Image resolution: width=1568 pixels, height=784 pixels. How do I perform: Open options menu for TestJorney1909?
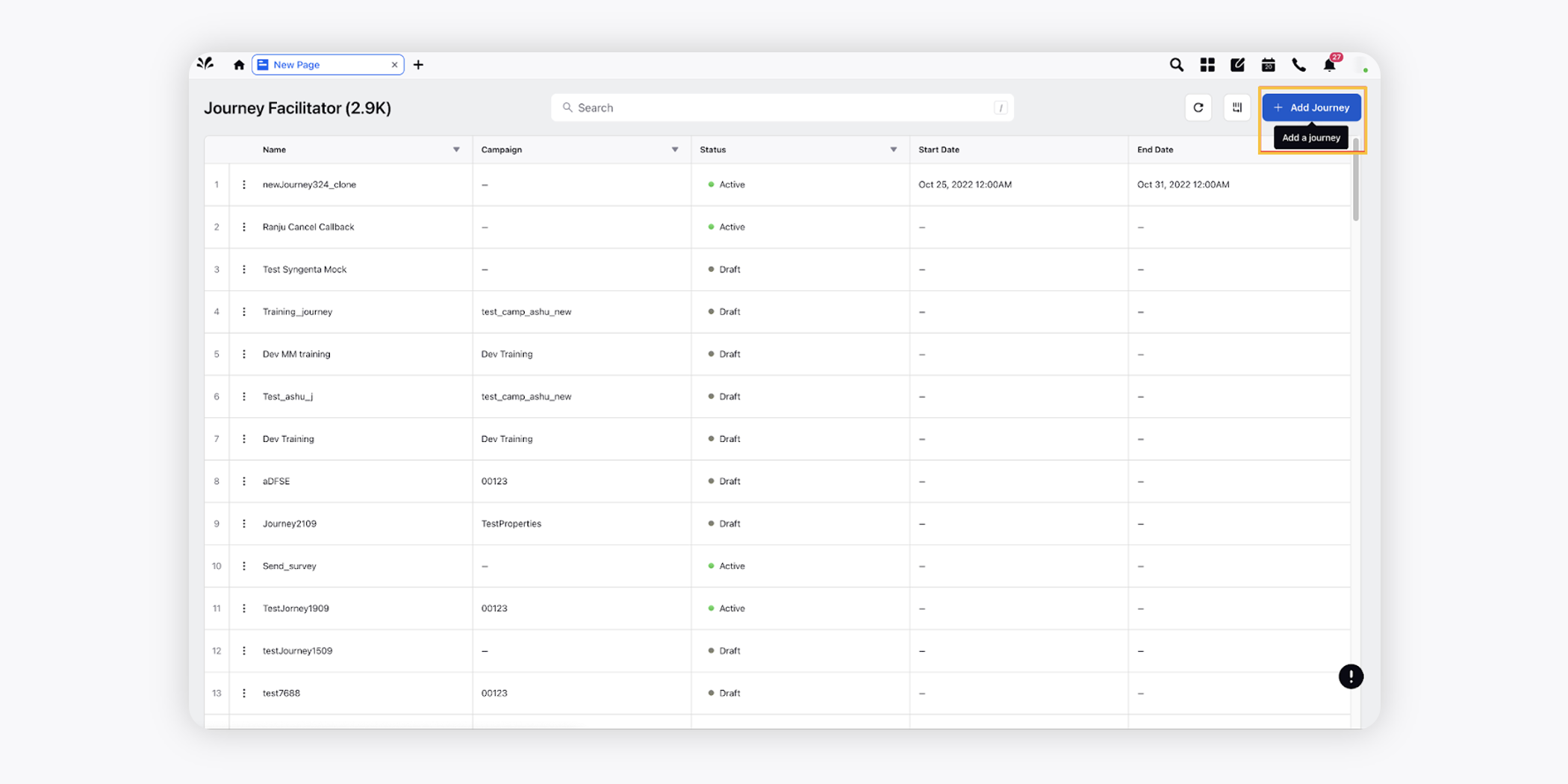244,609
